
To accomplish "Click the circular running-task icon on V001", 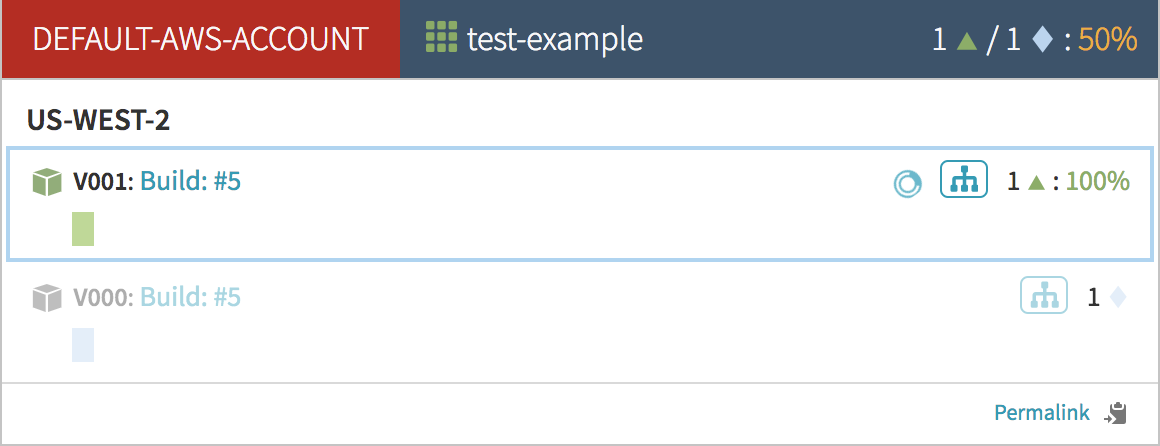I will pos(908,183).
